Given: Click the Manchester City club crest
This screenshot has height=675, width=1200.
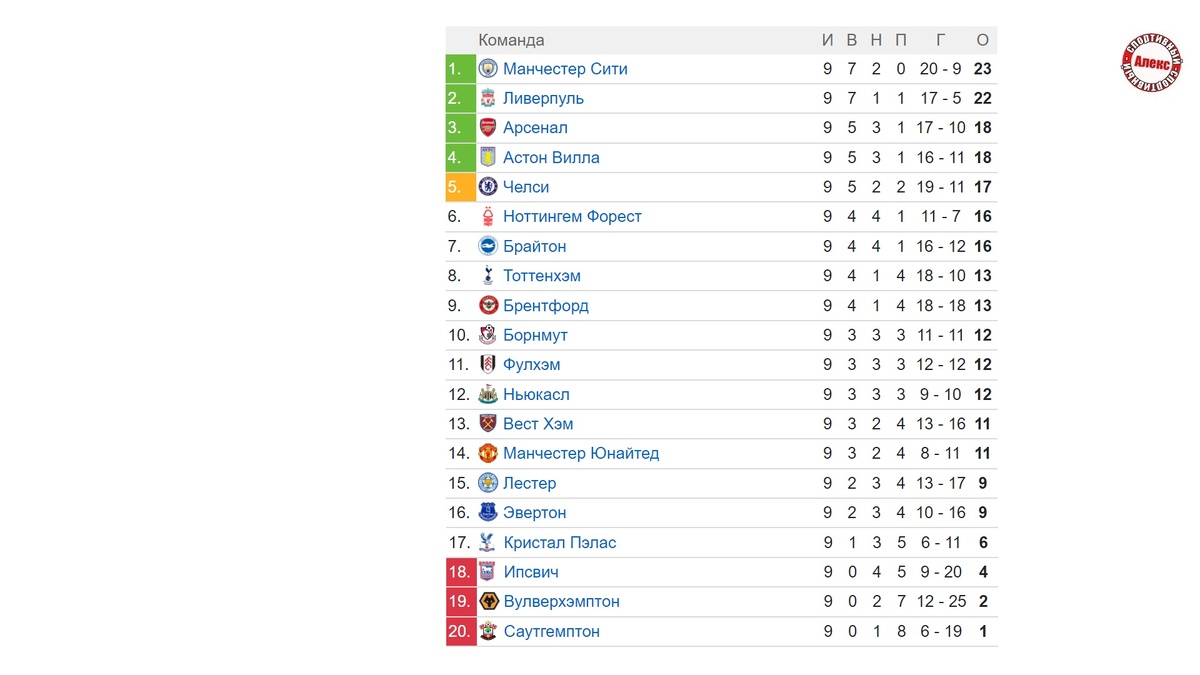Looking at the screenshot, I should point(488,69).
